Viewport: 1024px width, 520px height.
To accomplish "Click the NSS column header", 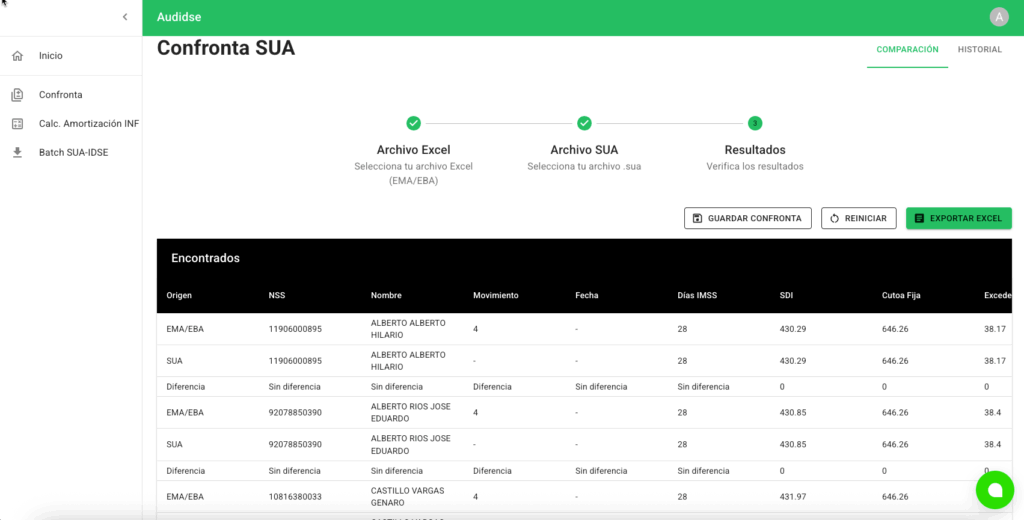I will coord(277,295).
